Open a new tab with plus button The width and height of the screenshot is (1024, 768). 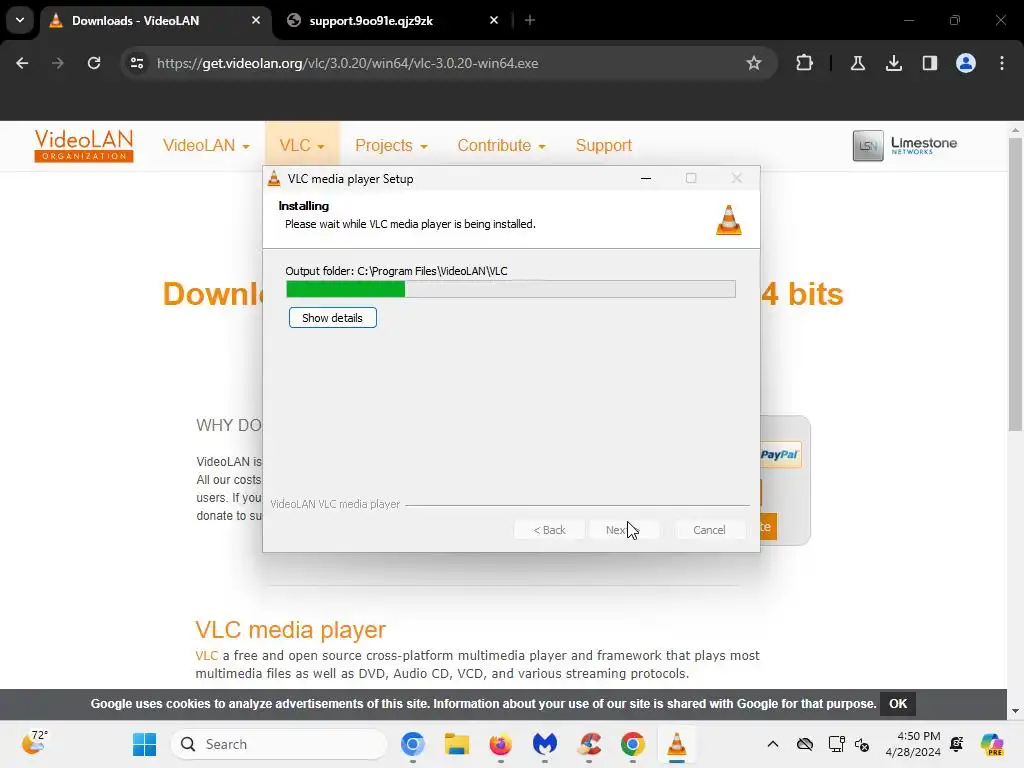click(x=530, y=20)
